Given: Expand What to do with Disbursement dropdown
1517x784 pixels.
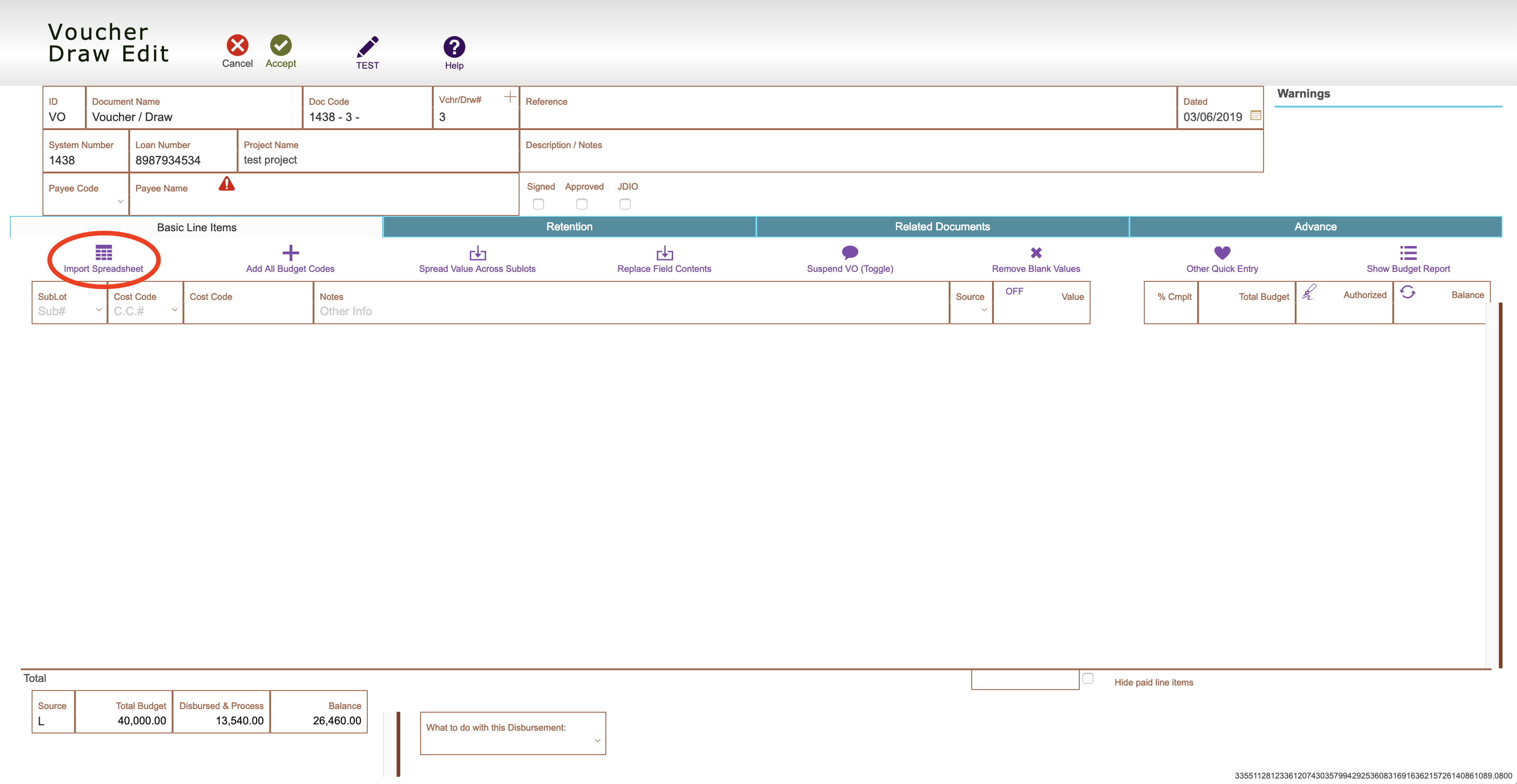Looking at the screenshot, I should click(x=597, y=741).
